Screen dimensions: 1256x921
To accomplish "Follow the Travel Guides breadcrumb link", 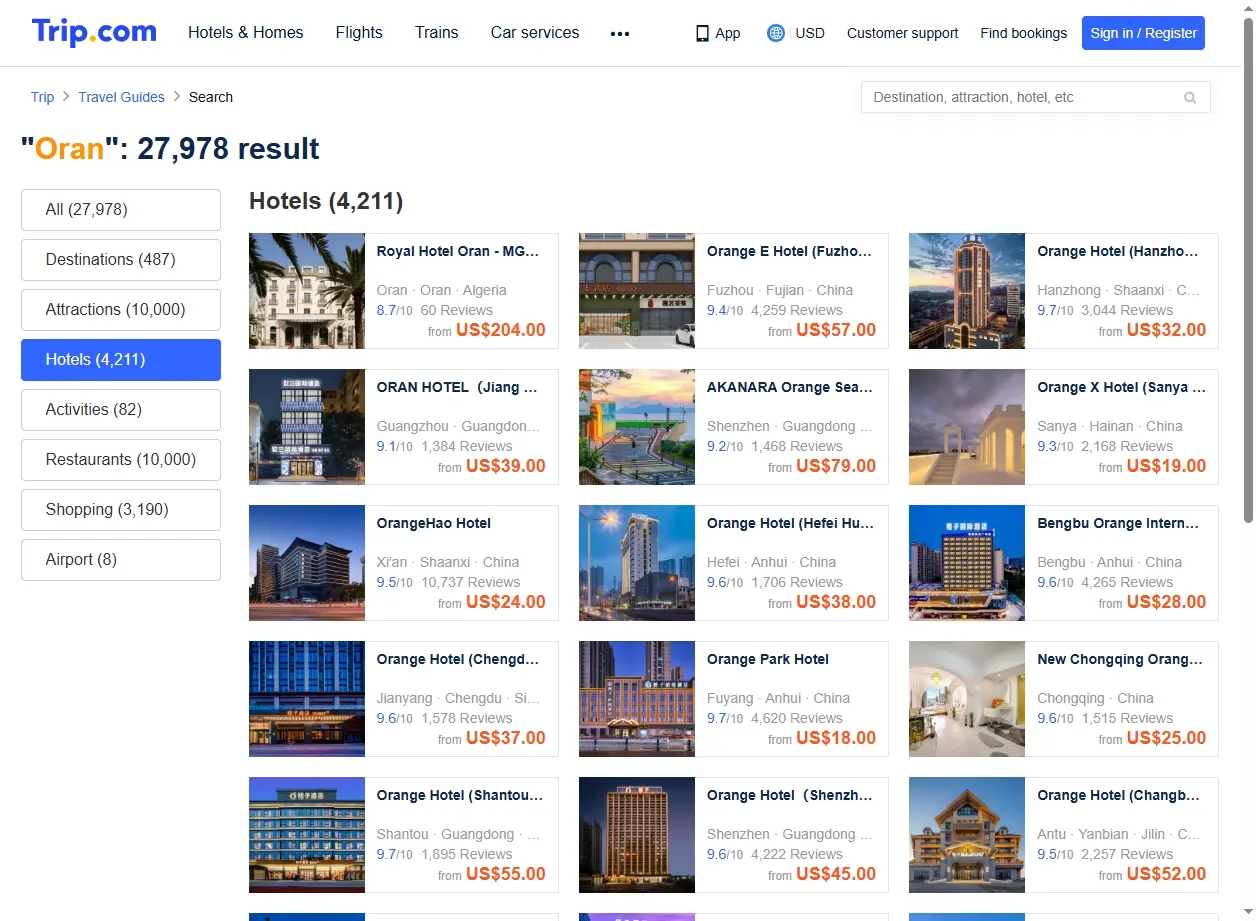I will pos(121,97).
